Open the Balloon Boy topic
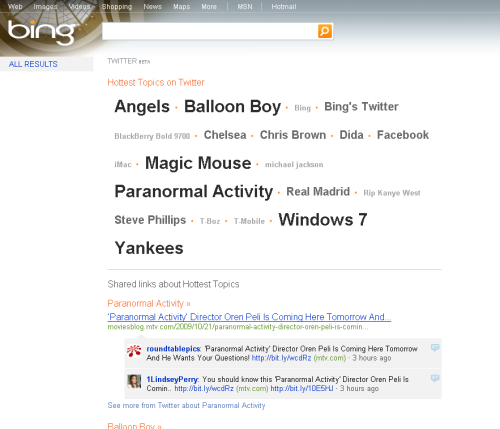The image size is (500, 429). pos(232,107)
